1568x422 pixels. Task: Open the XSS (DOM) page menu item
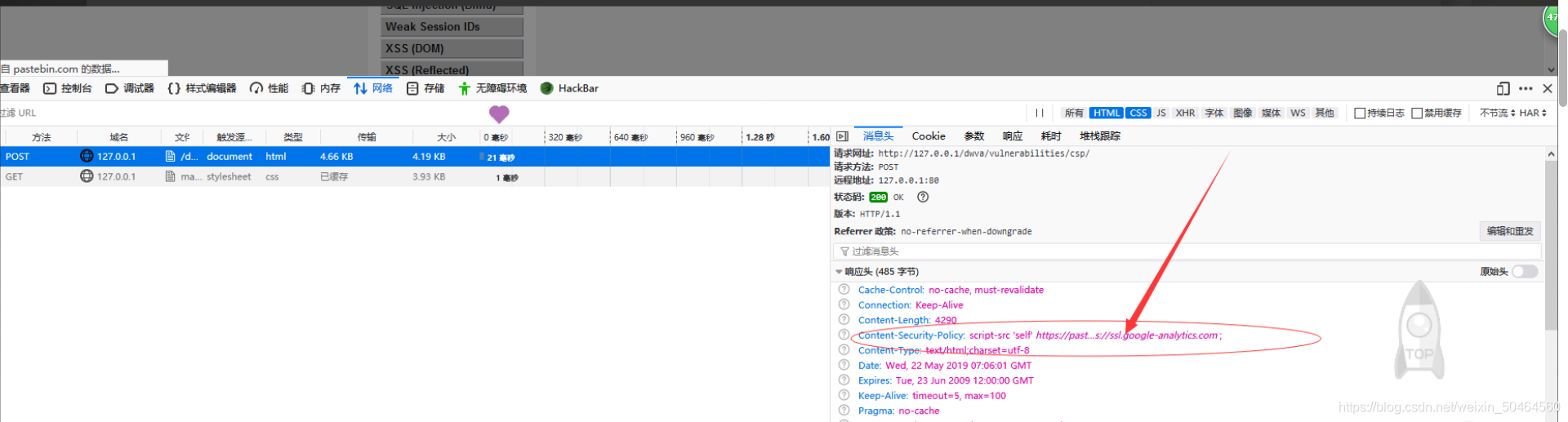coord(452,48)
